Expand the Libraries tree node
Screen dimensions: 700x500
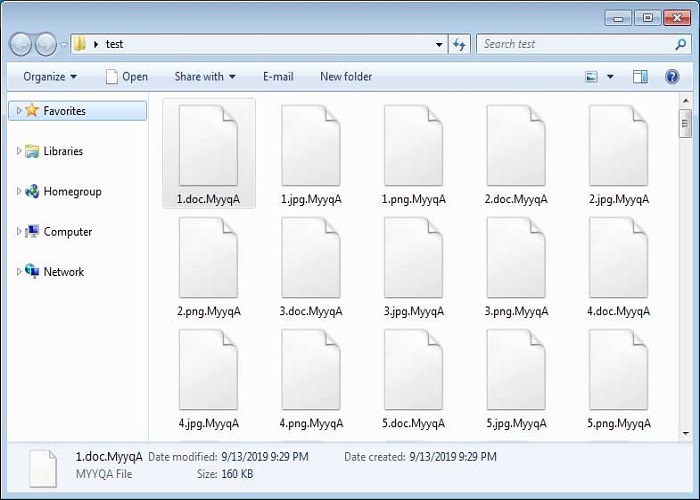click(18, 151)
